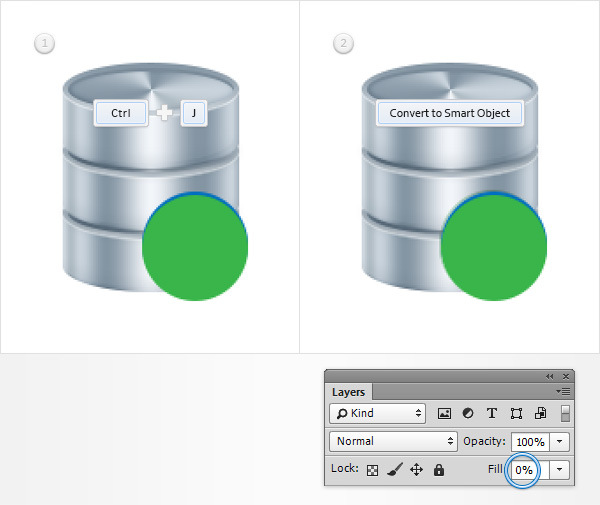Filter layers by shape layer icon
The height and width of the screenshot is (505, 600).
tap(516, 413)
